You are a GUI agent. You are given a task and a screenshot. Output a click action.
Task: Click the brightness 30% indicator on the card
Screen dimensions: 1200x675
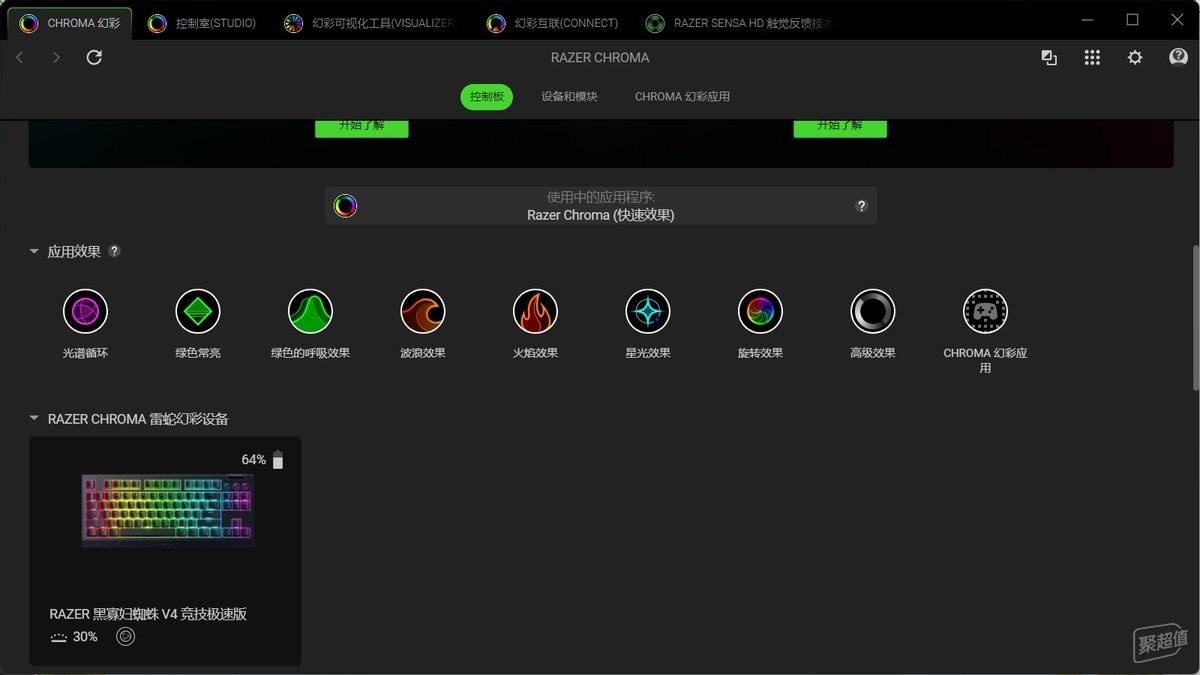[x=74, y=637]
